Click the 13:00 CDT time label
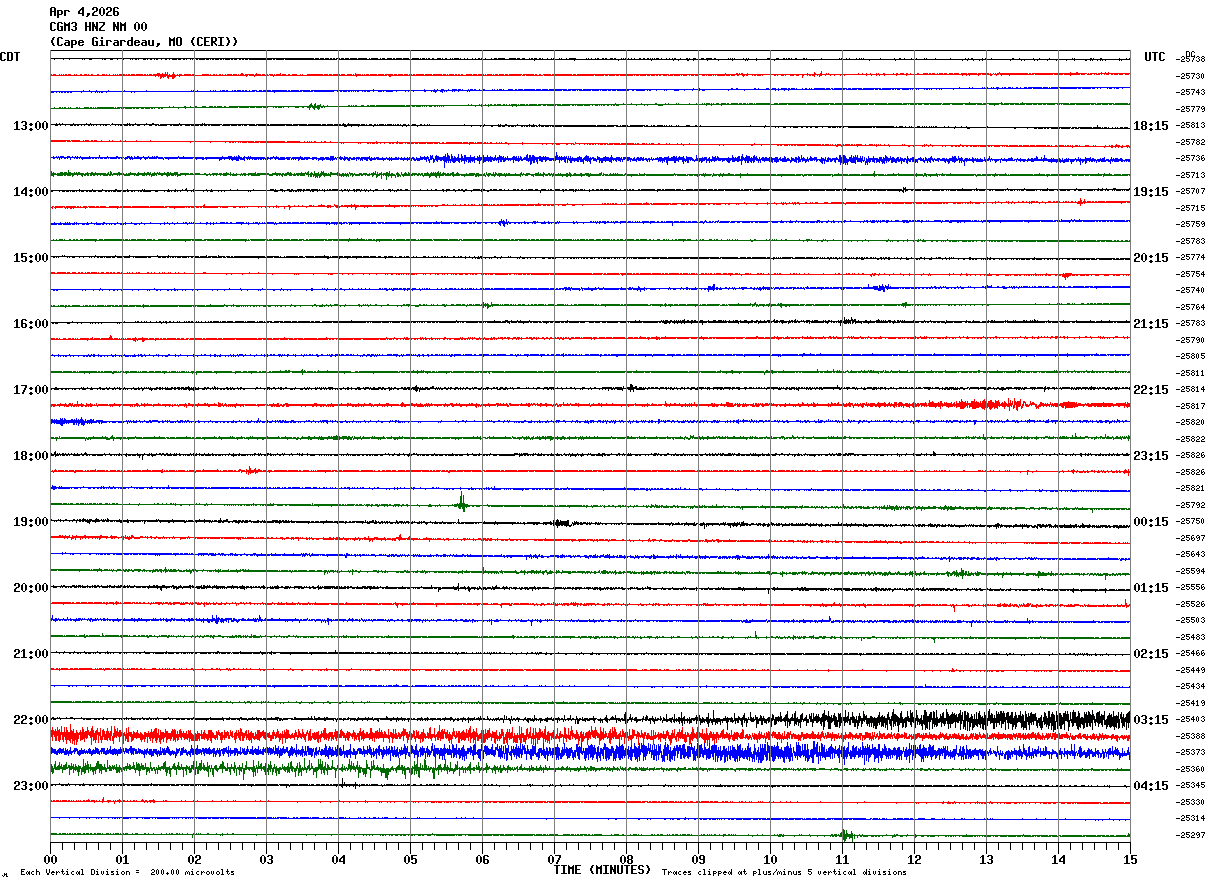1210x886 pixels. click(30, 126)
